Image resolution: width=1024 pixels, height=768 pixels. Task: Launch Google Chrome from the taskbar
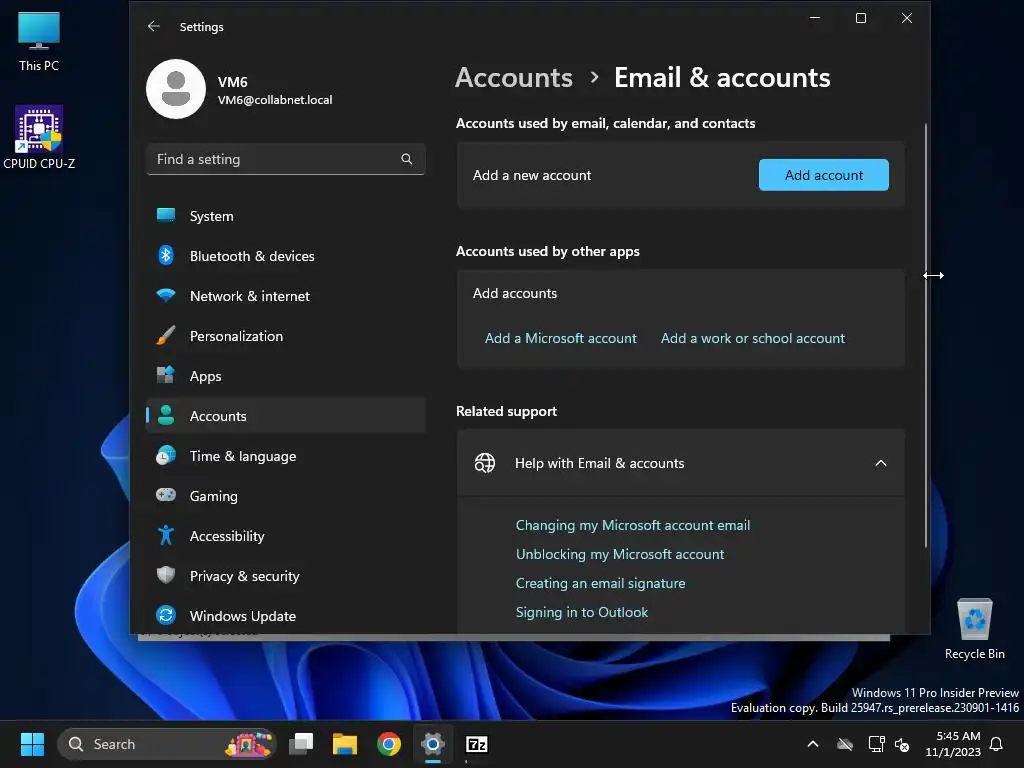point(389,744)
